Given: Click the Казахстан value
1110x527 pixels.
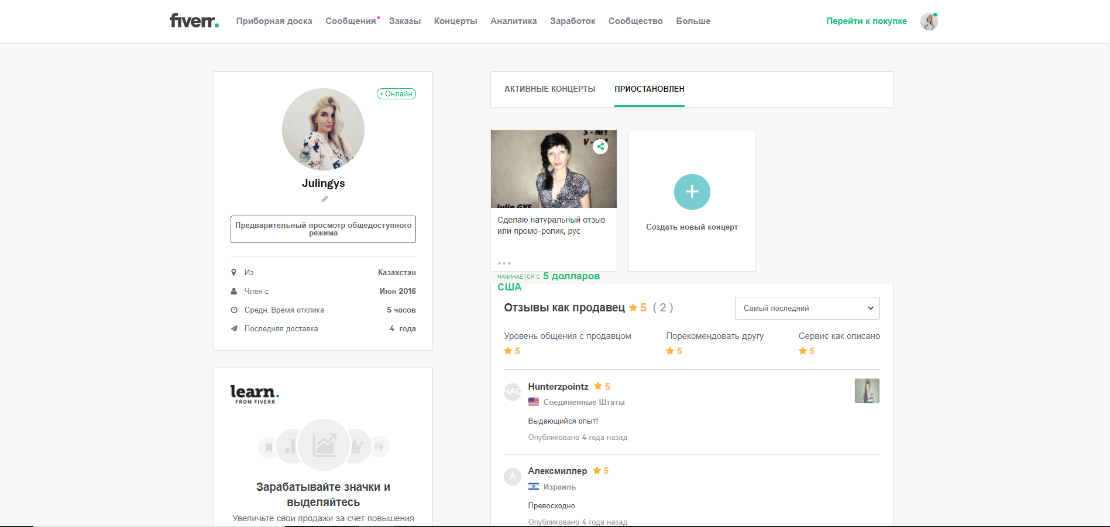Looking at the screenshot, I should pos(397,272).
